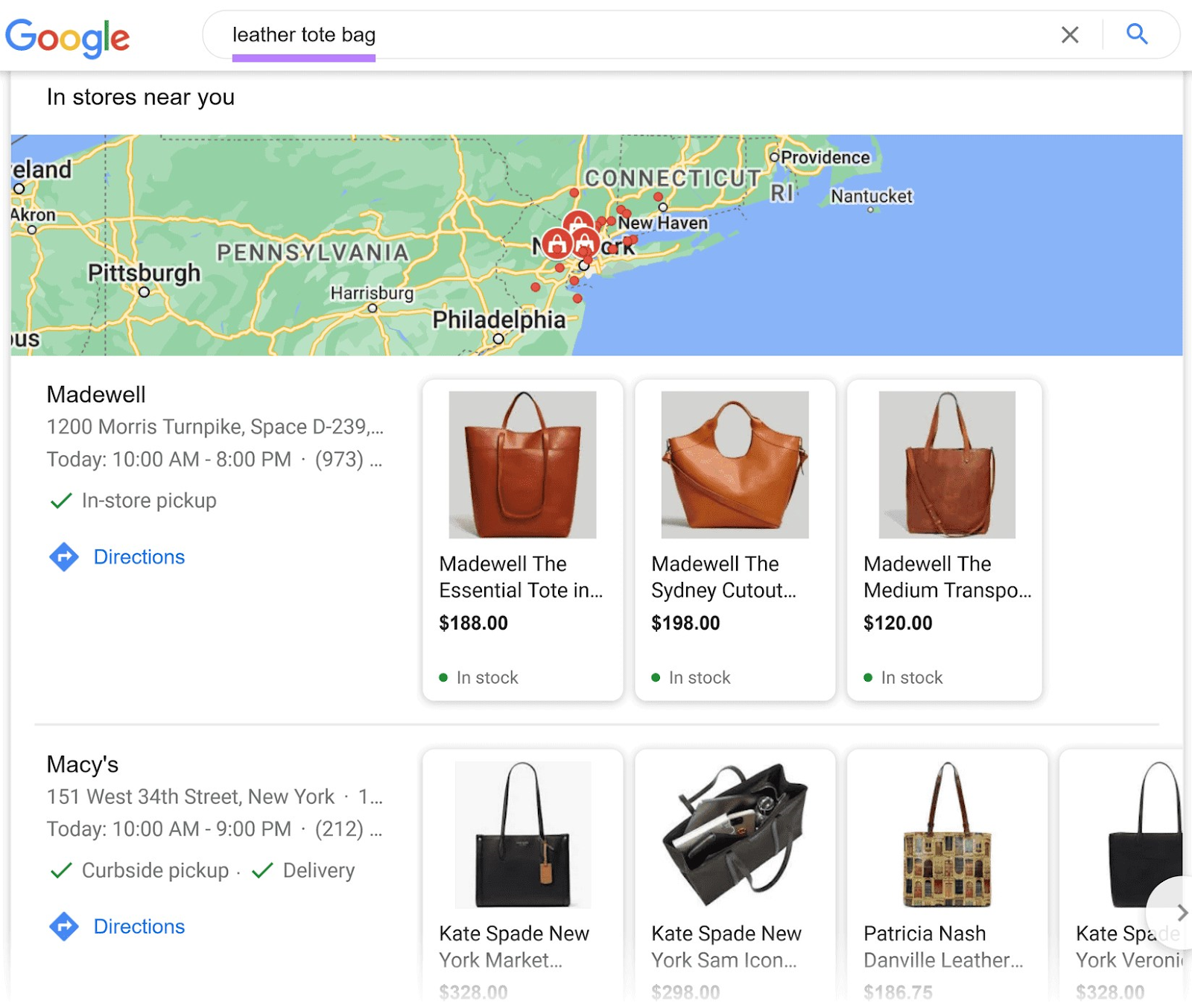
Task: Click 'Madewell The Essential Tote in...' title
Action: point(521,577)
